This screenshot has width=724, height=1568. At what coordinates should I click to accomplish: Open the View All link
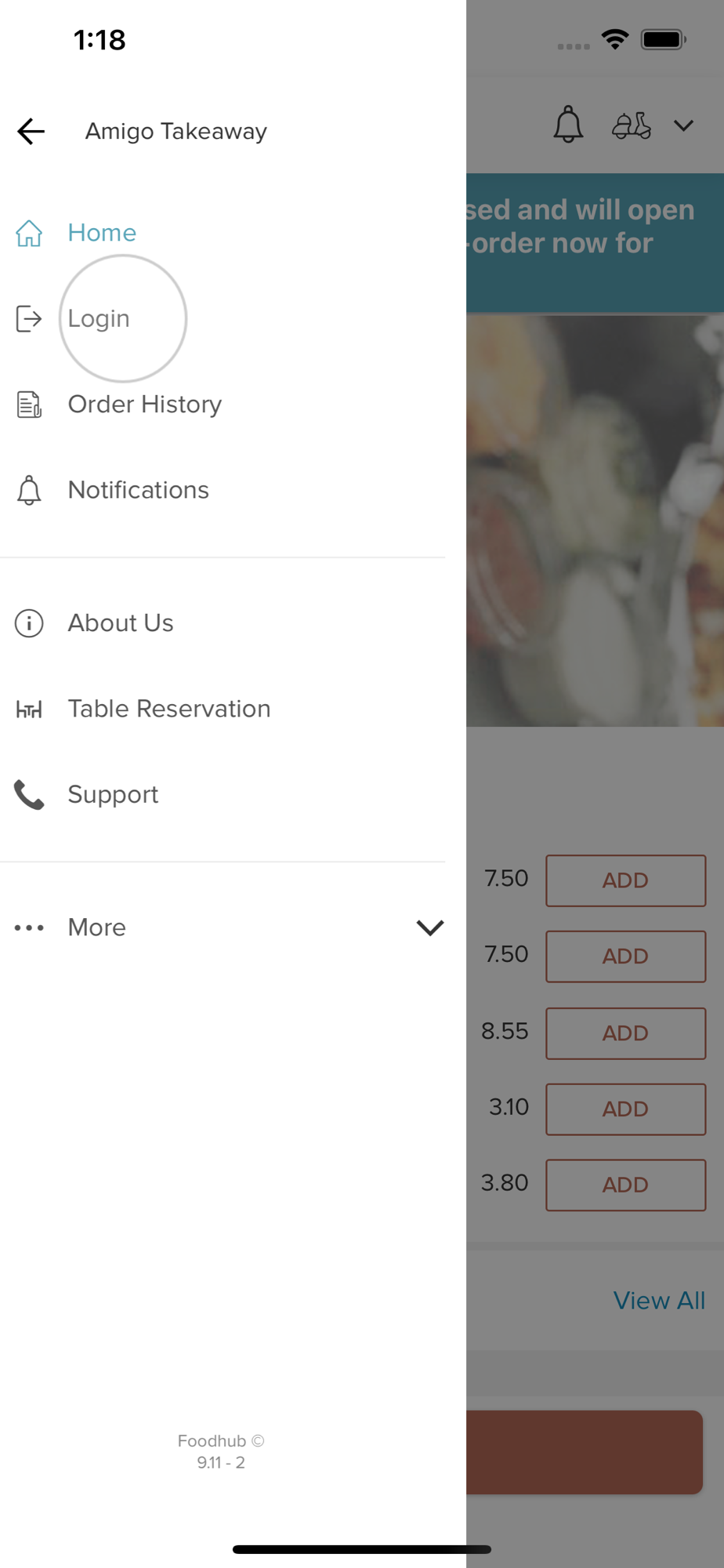coord(659,1301)
